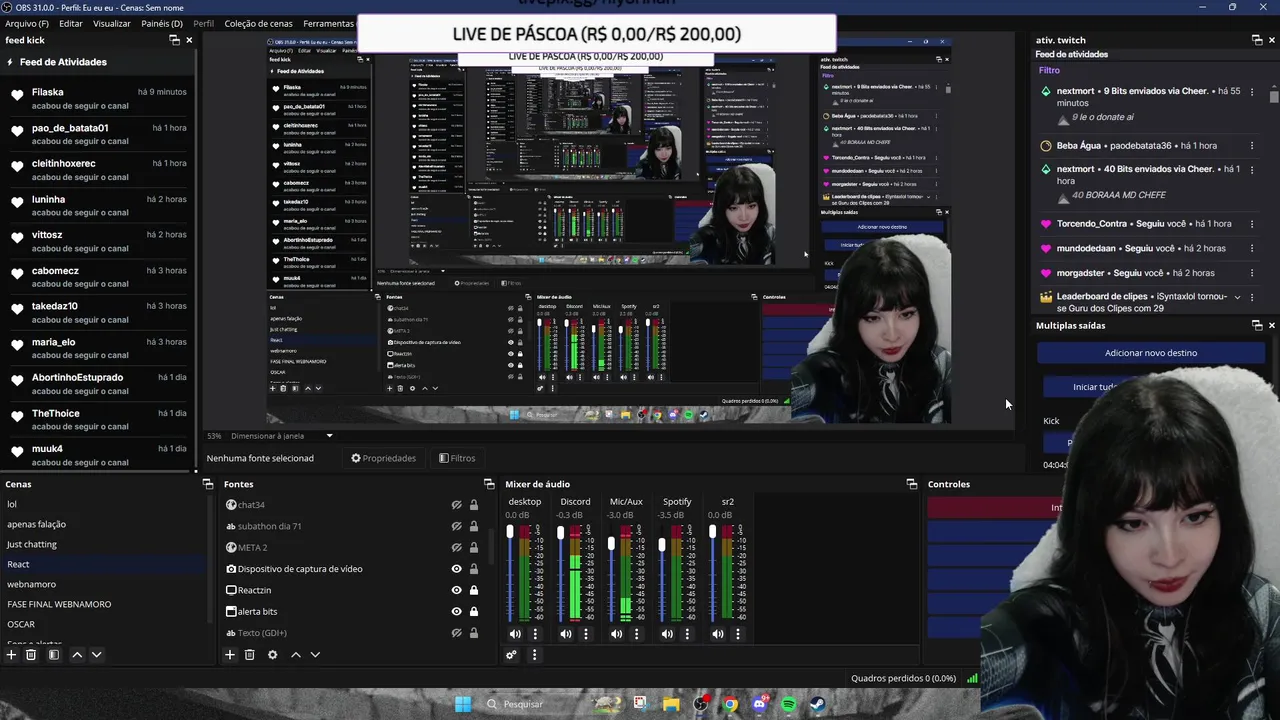Viewport: 1280px width, 720px height.
Task: Open Steam from the taskbar
Action: (818, 704)
